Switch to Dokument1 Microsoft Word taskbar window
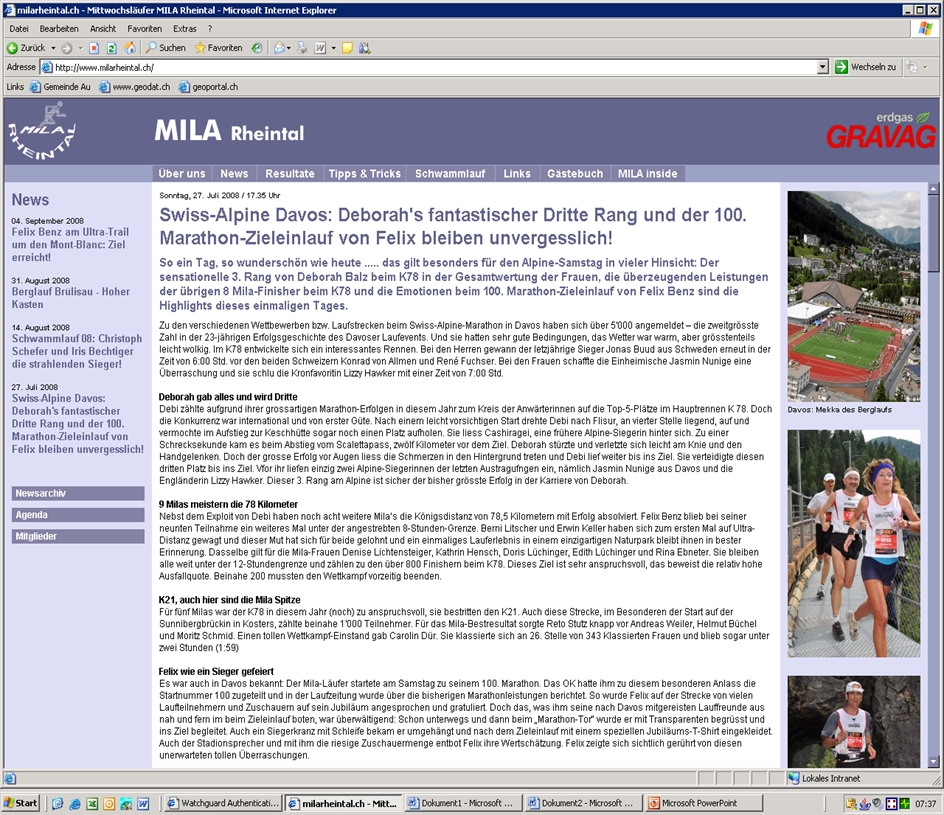This screenshot has width=944, height=815. (x=462, y=803)
